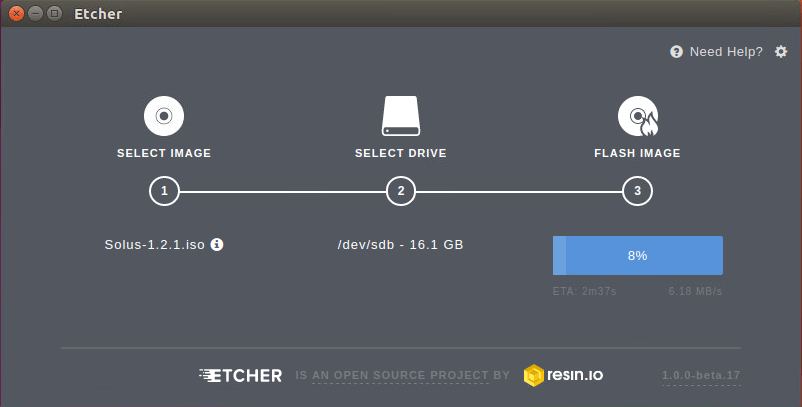Click the Solus-1.2.1.iso file name
Image resolution: width=802 pixels, height=407 pixels.
(x=156, y=244)
